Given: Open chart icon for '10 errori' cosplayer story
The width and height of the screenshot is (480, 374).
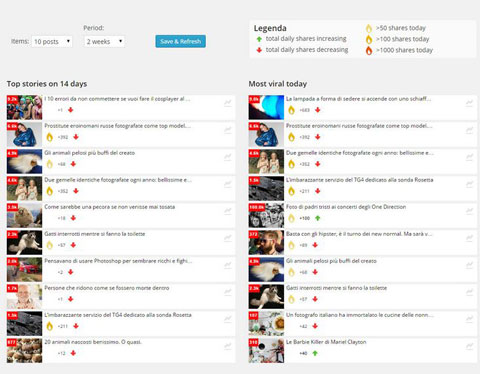Looking at the screenshot, I should 228,103.
